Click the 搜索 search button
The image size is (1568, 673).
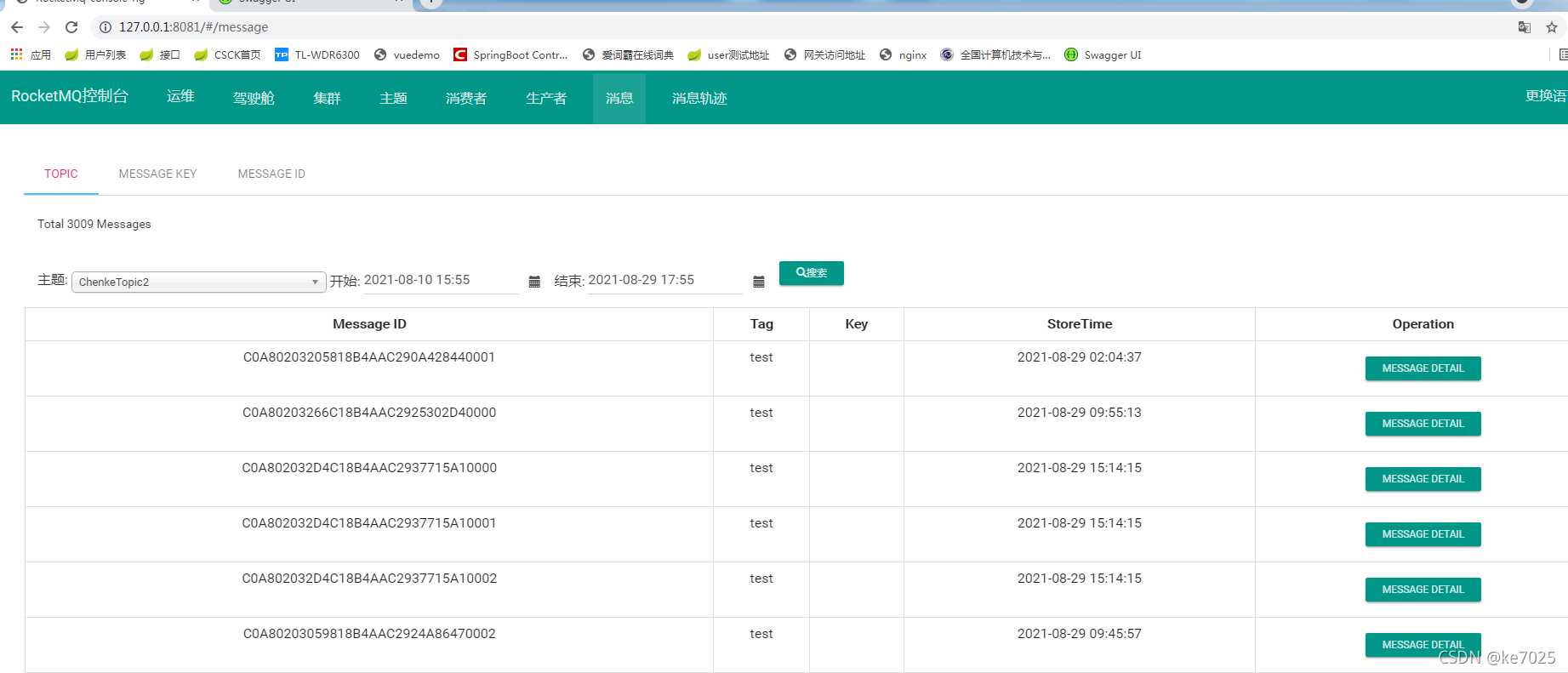812,273
